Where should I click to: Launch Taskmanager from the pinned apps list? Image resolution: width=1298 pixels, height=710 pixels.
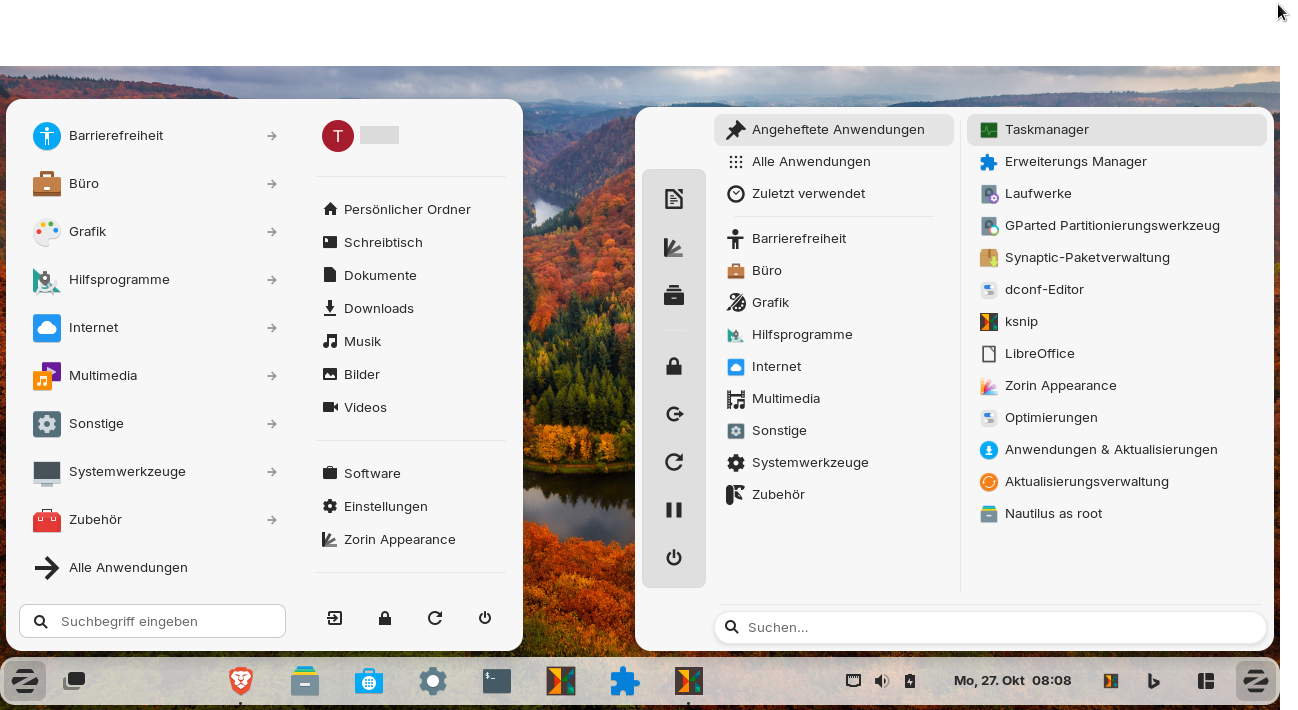(x=1046, y=130)
